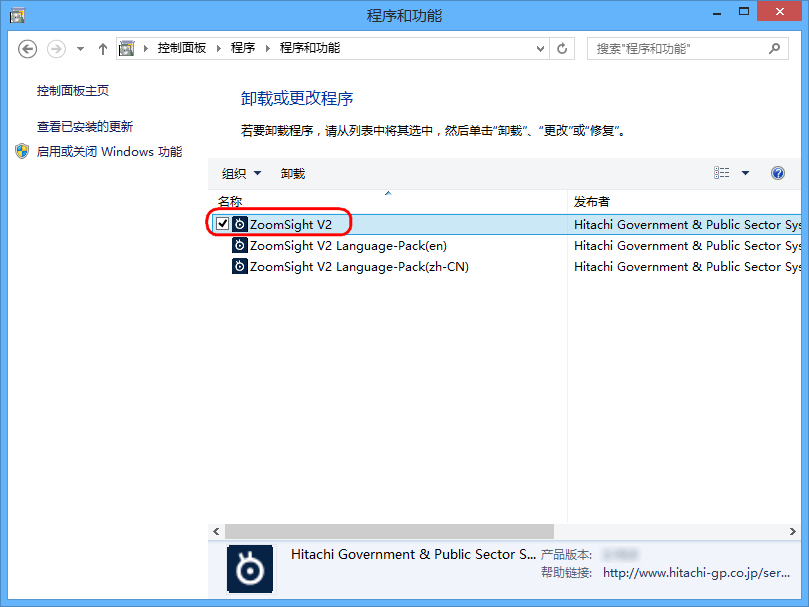
Task: Go up one level with up arrow
Action: click(x=103, y=49)
